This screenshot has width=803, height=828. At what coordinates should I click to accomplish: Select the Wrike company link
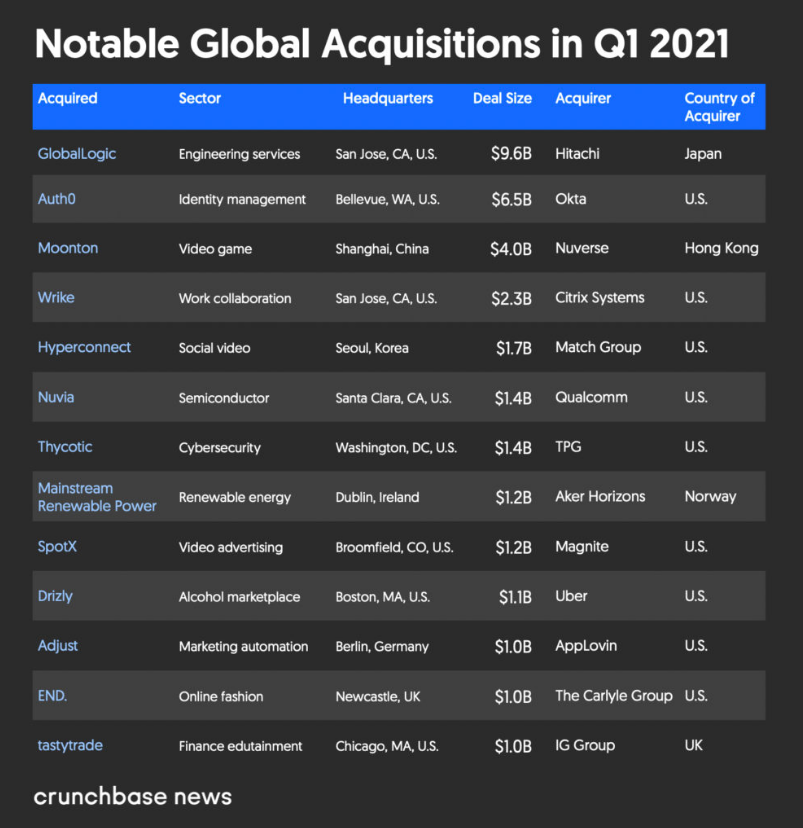point(56,297)
